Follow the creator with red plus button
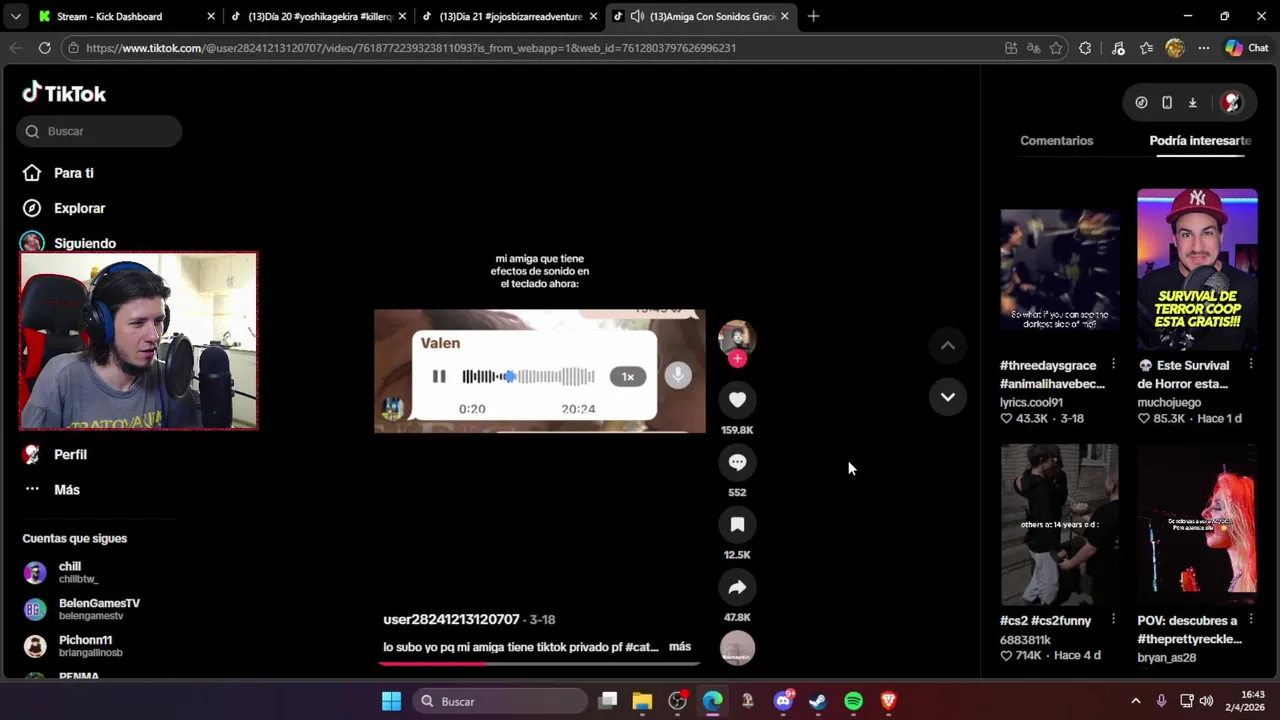 coord(737,359)
